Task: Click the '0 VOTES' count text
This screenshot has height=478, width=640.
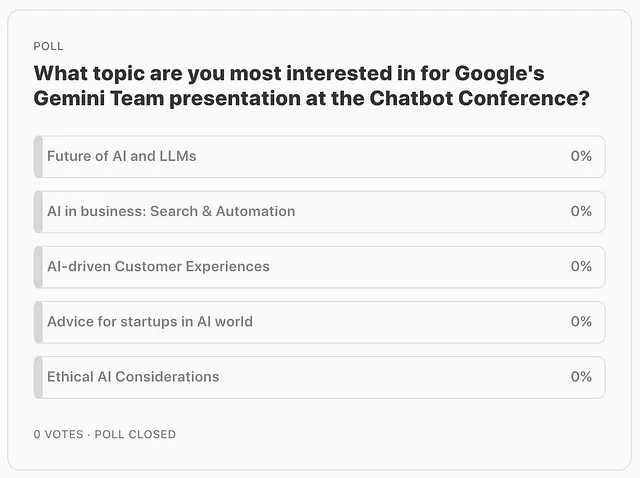Action: pyautogui.click(x=58, y=434)
